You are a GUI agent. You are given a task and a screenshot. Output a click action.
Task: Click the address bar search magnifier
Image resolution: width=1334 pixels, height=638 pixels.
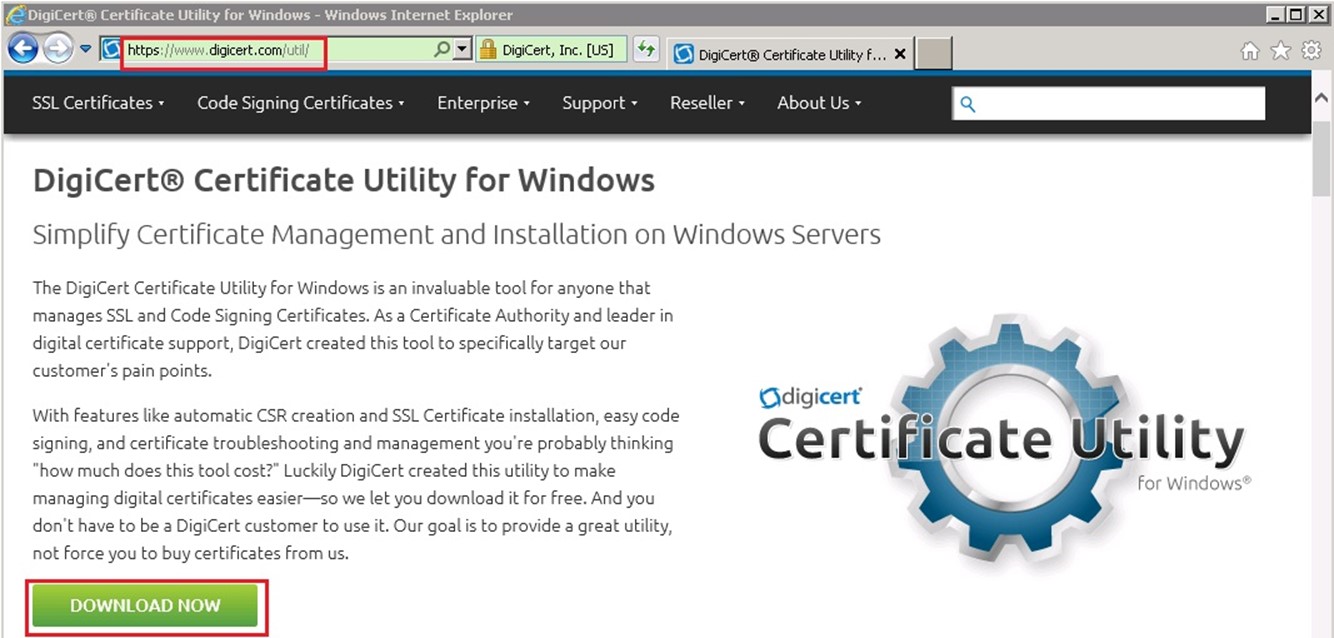tap(441, 49)
